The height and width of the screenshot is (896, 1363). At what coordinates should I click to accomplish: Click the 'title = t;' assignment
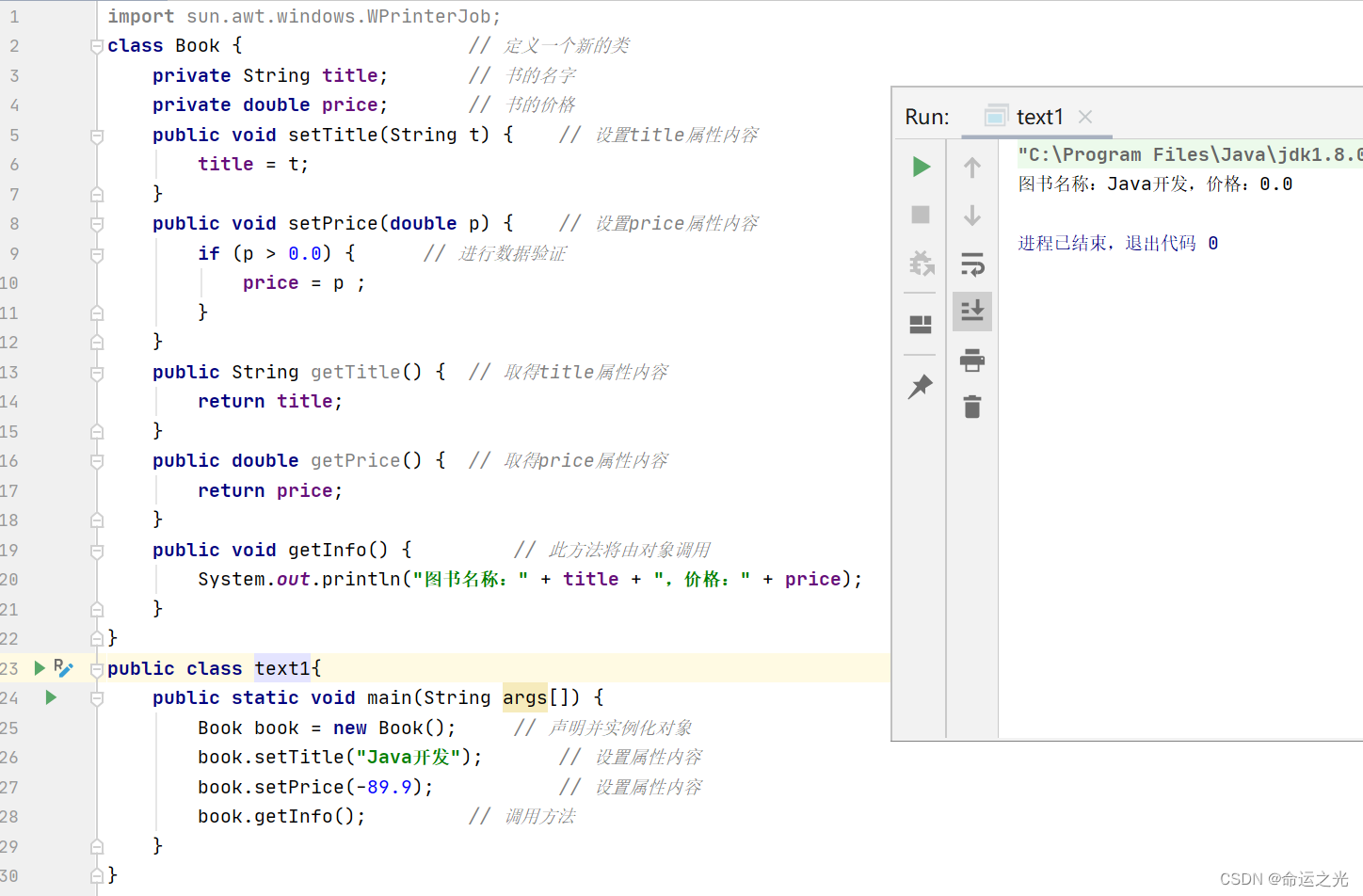(253, 164)
